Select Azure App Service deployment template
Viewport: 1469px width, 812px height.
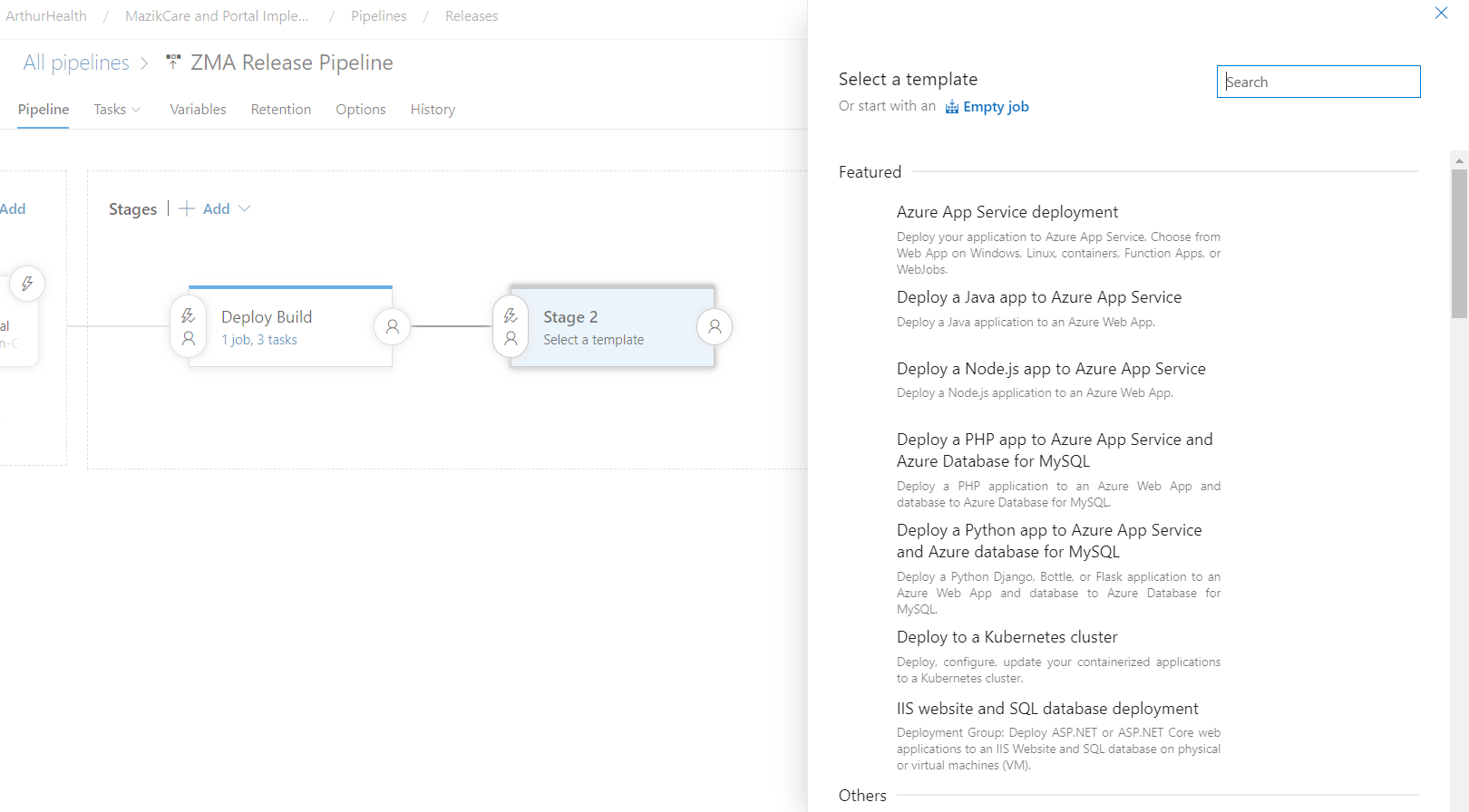click(x=1007, y=212)
